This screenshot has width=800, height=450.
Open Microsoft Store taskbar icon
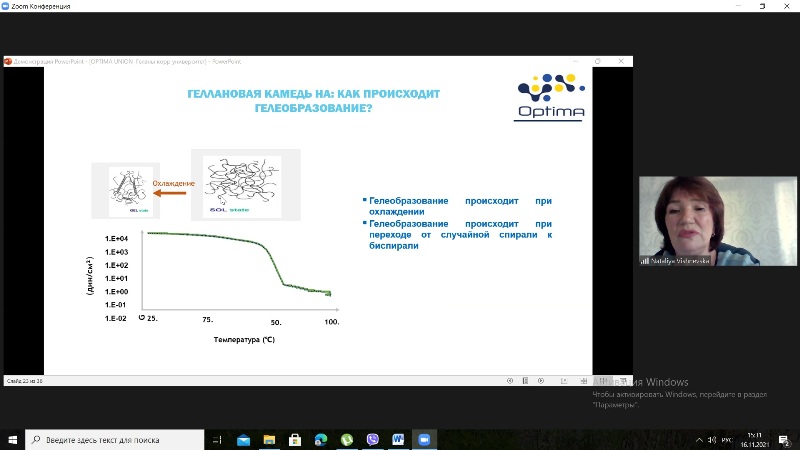[x=295, y=440]
